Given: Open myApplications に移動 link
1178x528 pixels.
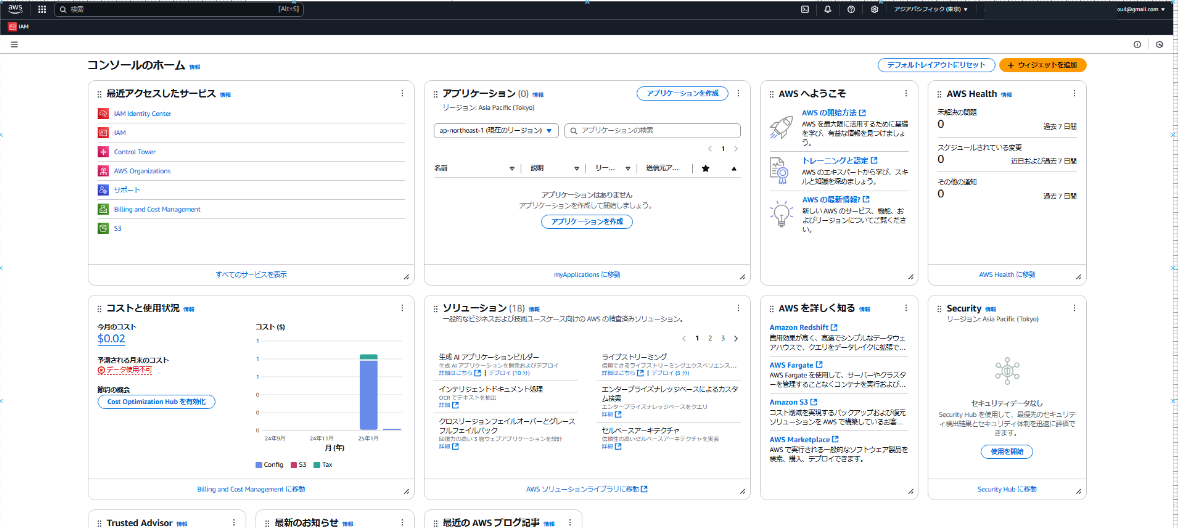Looking at the screenshot, I should (587, 275).
